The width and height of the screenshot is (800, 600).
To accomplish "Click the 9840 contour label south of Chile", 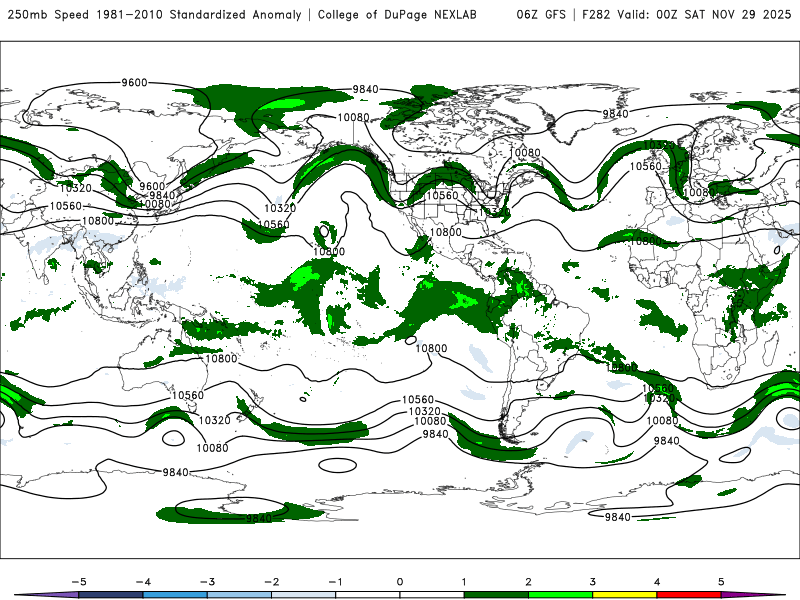I will (435, 434).
